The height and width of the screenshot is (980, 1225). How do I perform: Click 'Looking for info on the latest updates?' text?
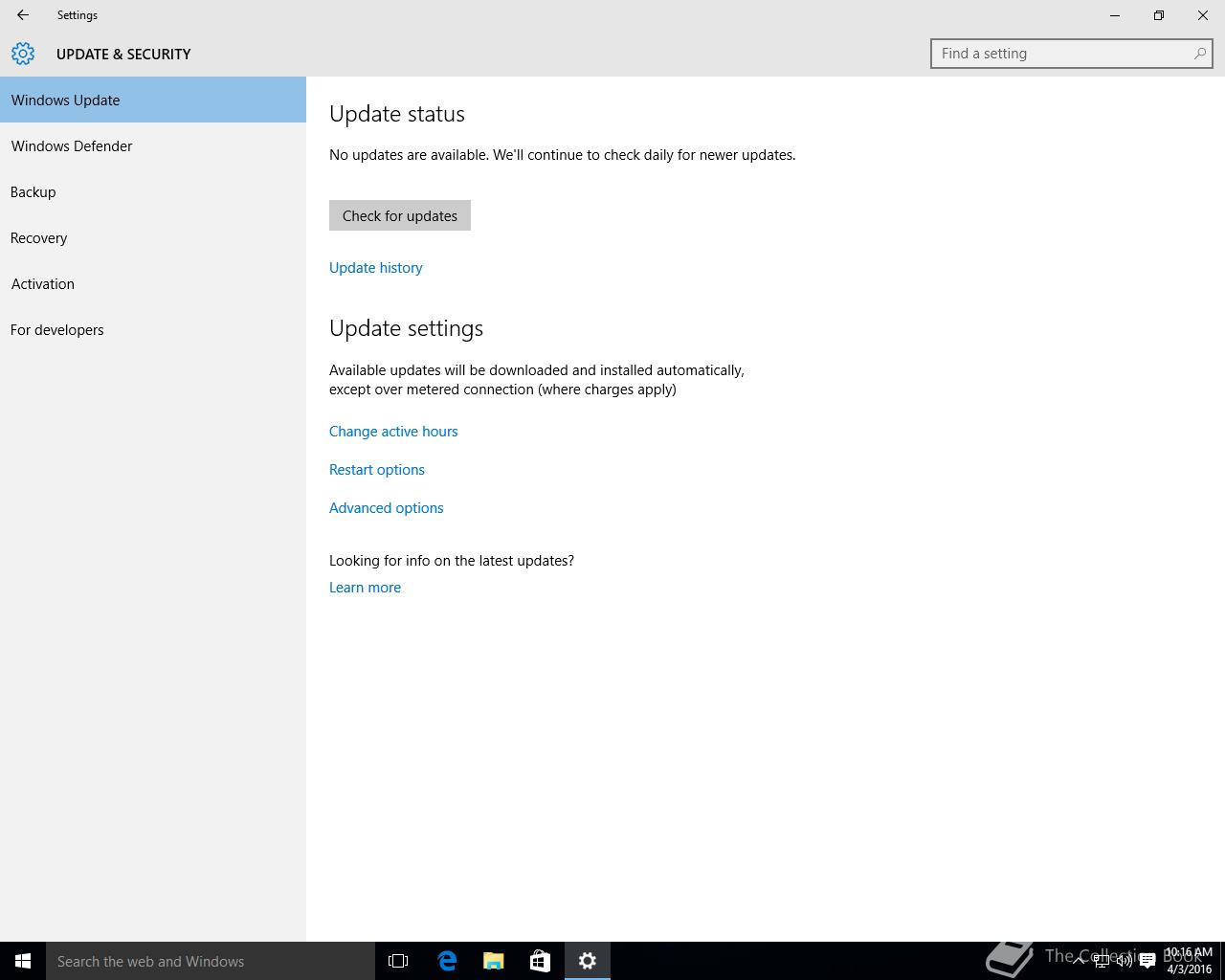(x=452, y=561)
